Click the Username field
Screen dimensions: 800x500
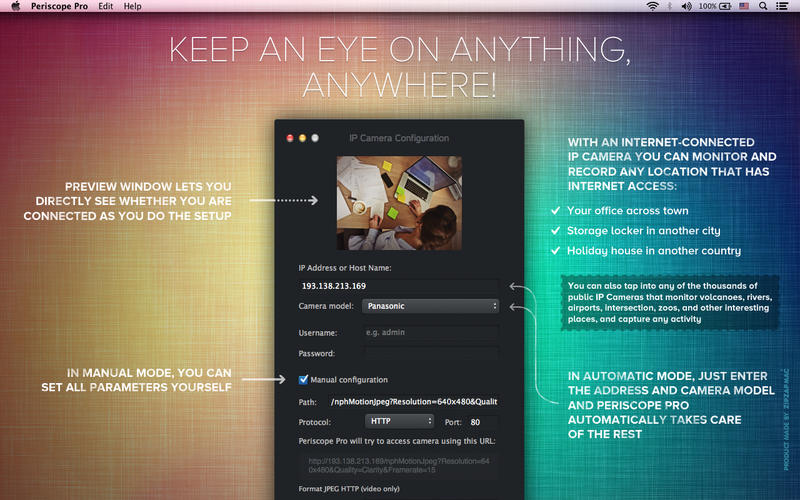[x=430, y=333]
